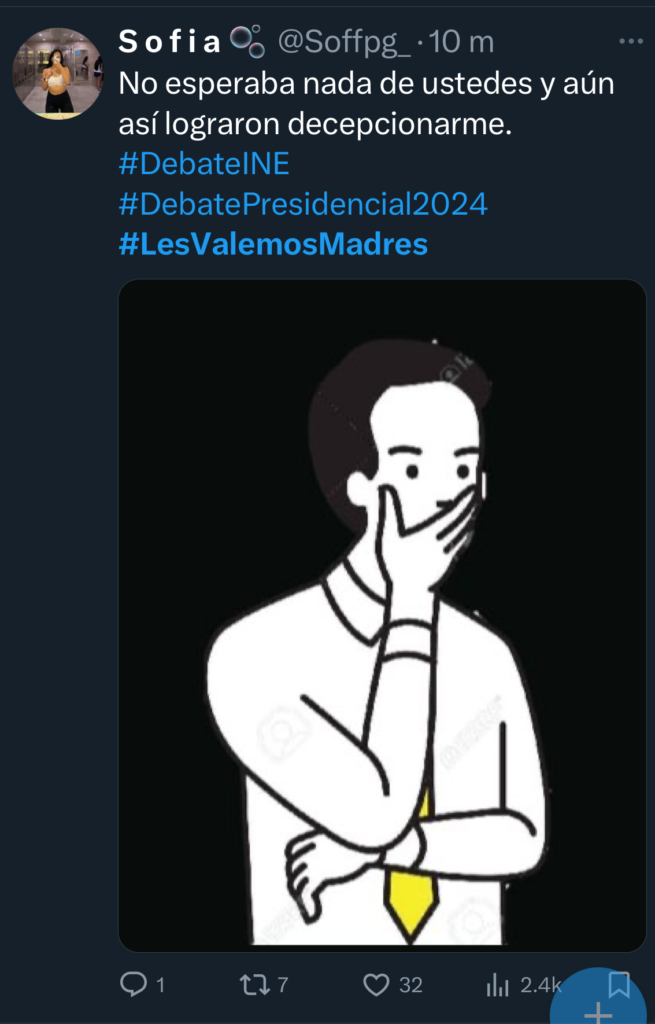View tweet analytics bar chart icon
This screenshot has width=655, height=1024.
point(497,985)
